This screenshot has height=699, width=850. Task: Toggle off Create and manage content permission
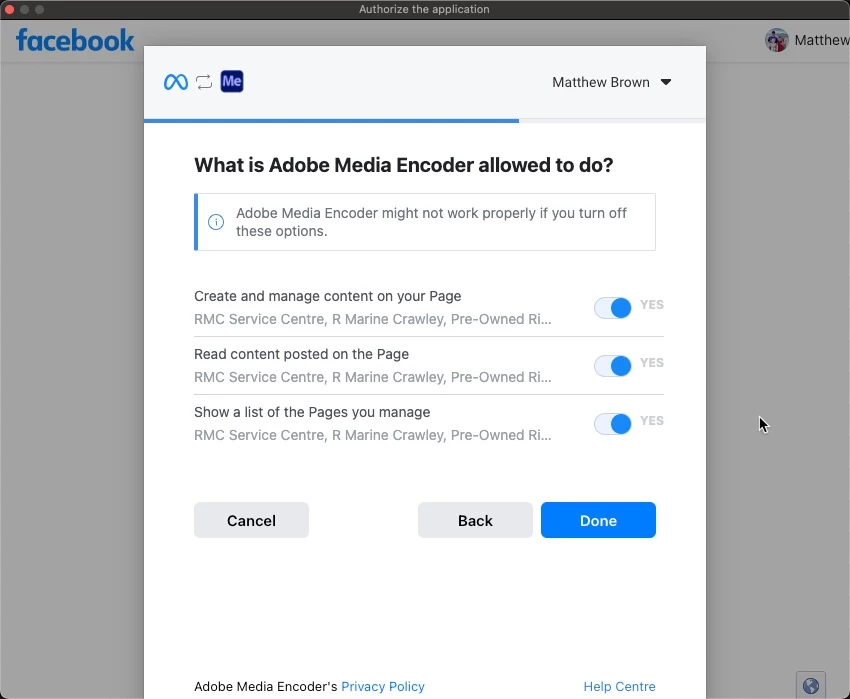point(613,308)
